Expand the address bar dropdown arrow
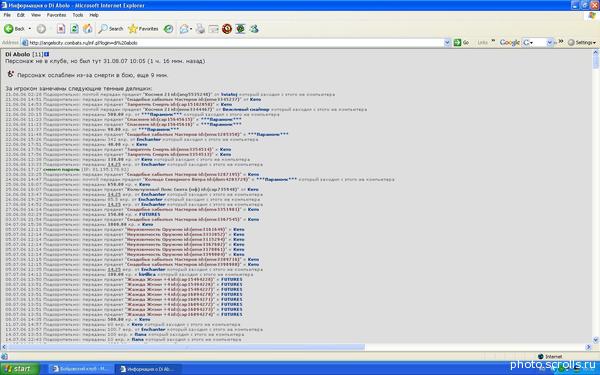The height and width of the screenshot is (375, 600). [x=447, y=42]
